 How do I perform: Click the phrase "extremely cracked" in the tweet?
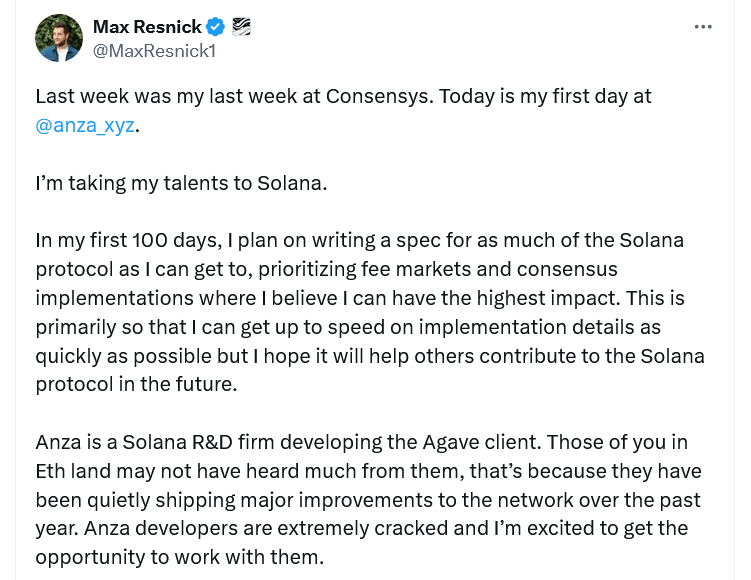[325, 529]
